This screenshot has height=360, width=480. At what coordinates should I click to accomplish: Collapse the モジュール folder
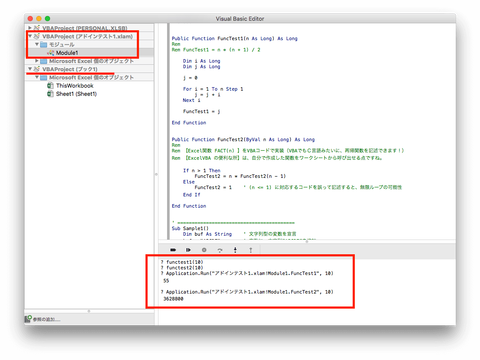(37, 44)
